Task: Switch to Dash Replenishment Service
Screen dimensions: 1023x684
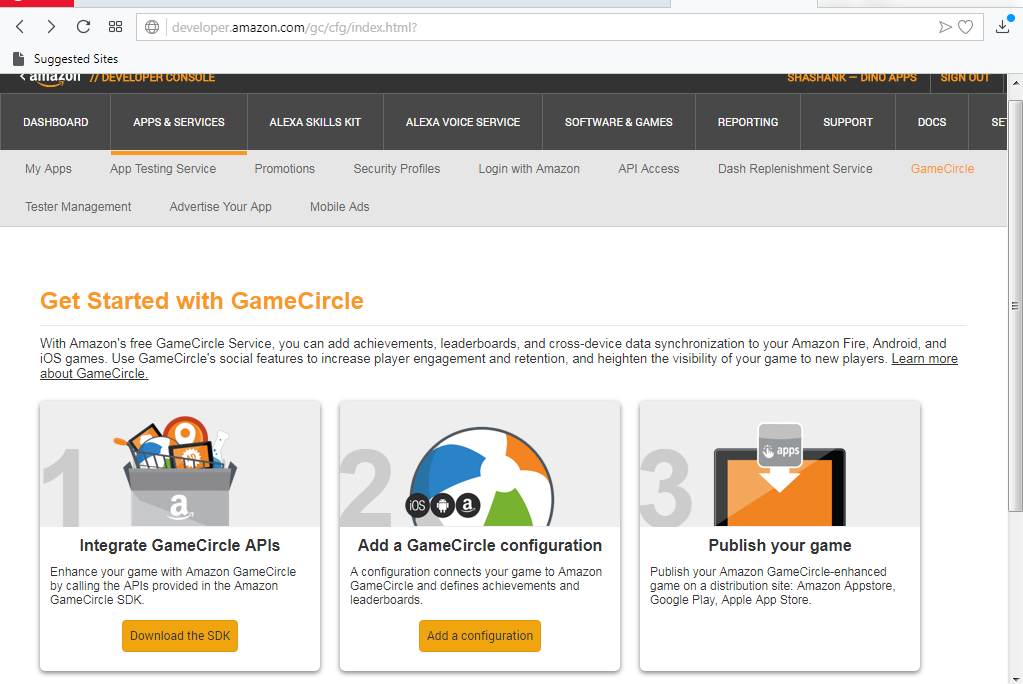Action: [794, 169]
